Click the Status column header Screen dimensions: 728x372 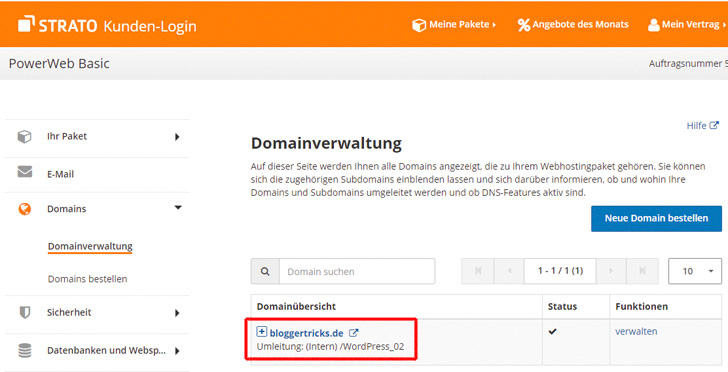[562, 307]
